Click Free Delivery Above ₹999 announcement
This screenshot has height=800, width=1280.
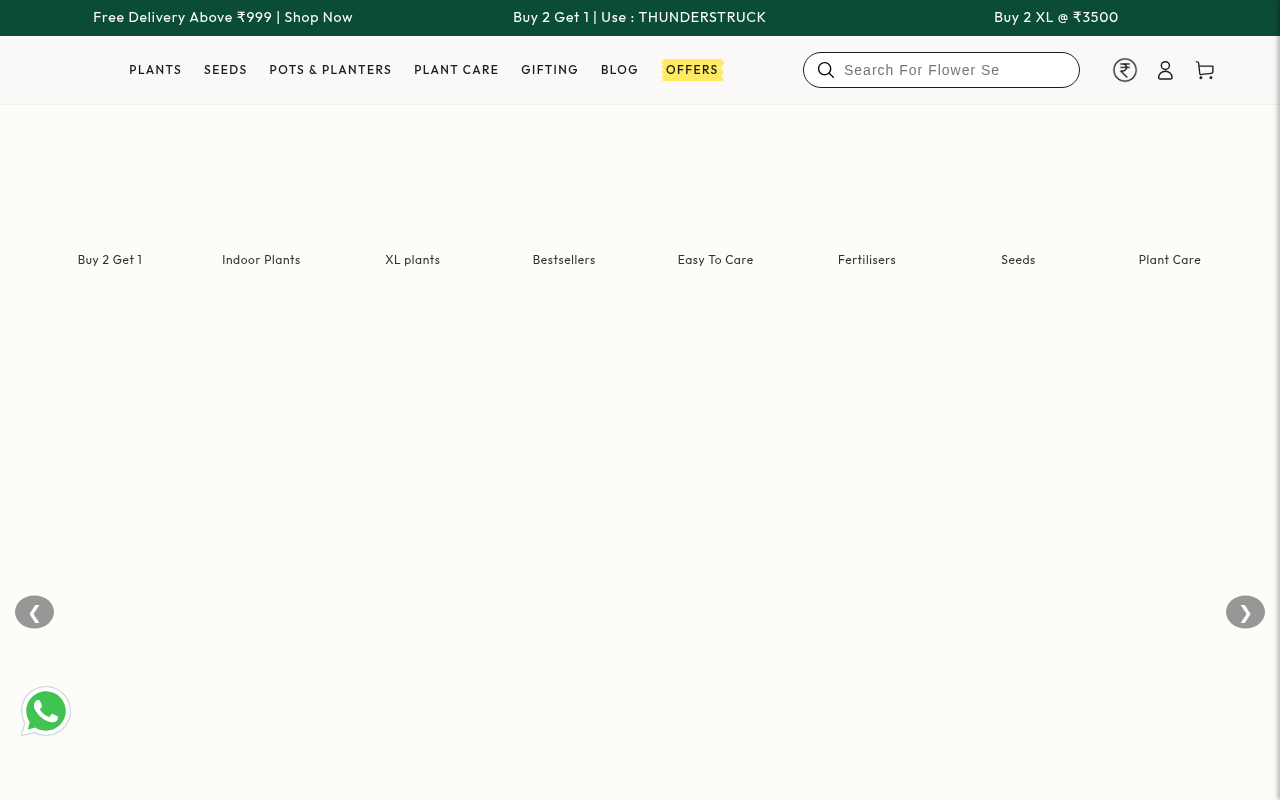point(223,17)
